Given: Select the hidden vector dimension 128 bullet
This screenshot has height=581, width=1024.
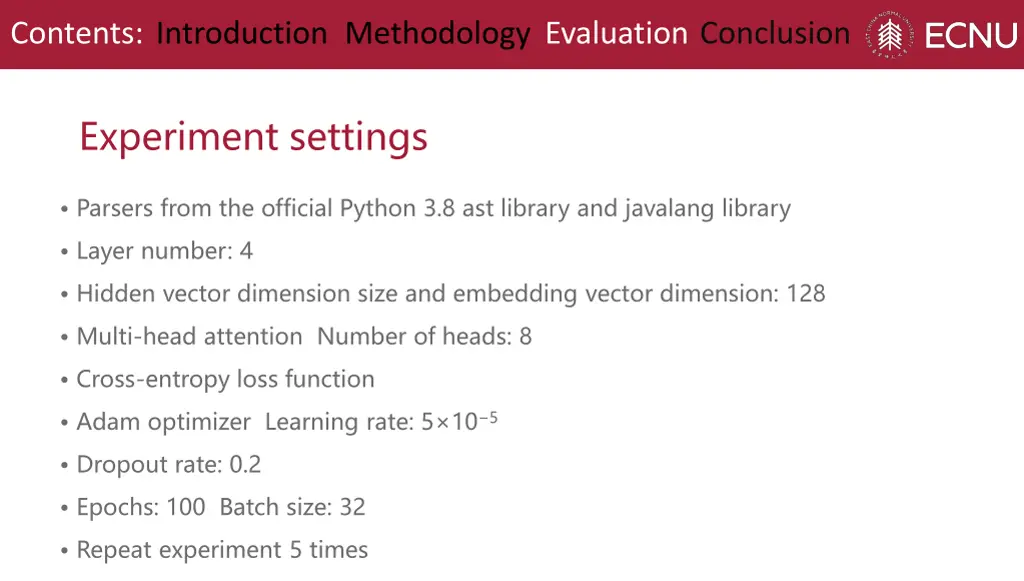Looking at the screenshot, I should point(451,294).
